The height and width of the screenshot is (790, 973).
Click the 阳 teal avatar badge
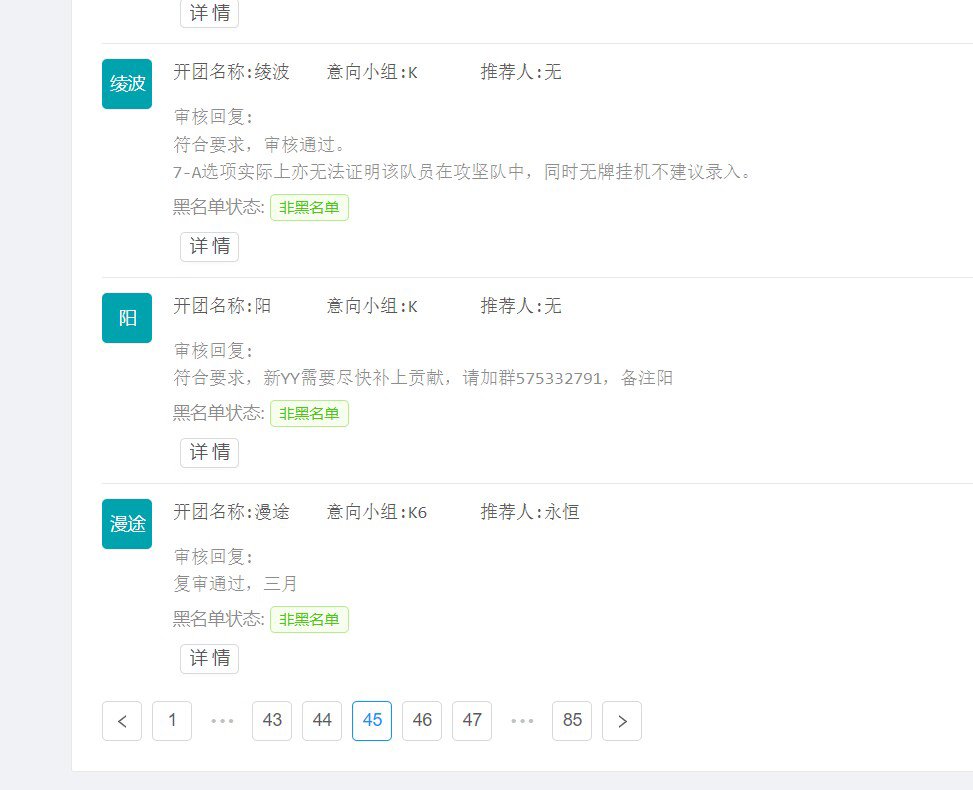[x=127, y=318]
